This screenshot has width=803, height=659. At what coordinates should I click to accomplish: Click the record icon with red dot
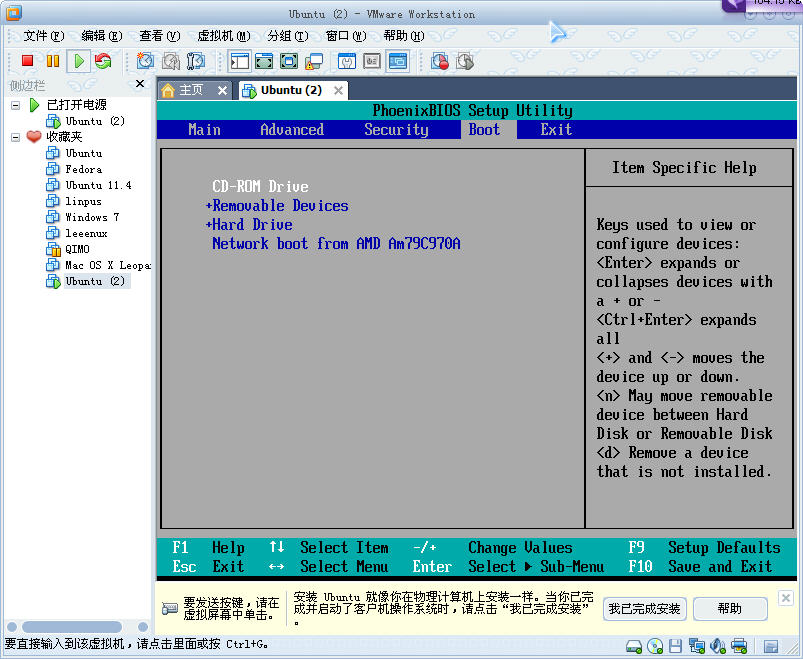440,61
